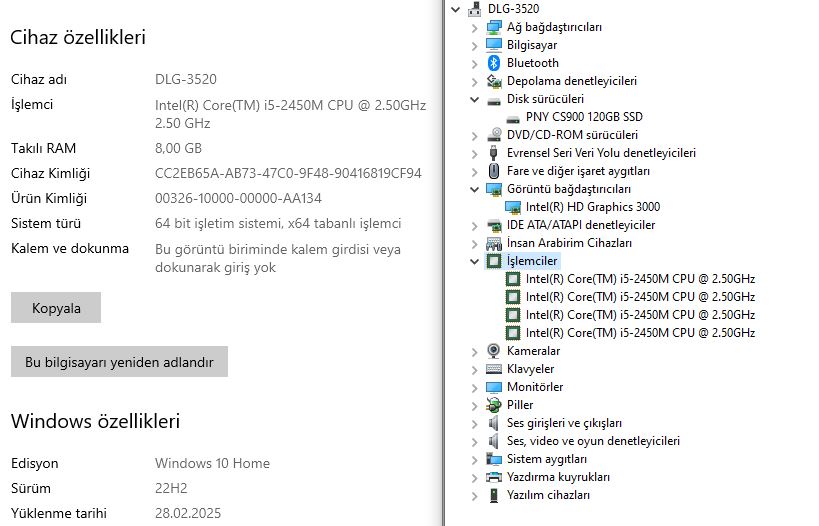The height and width of the screenshot is (526, 819).
Task: Click the Monitörler monitor icon
Action: click(494, 387)
